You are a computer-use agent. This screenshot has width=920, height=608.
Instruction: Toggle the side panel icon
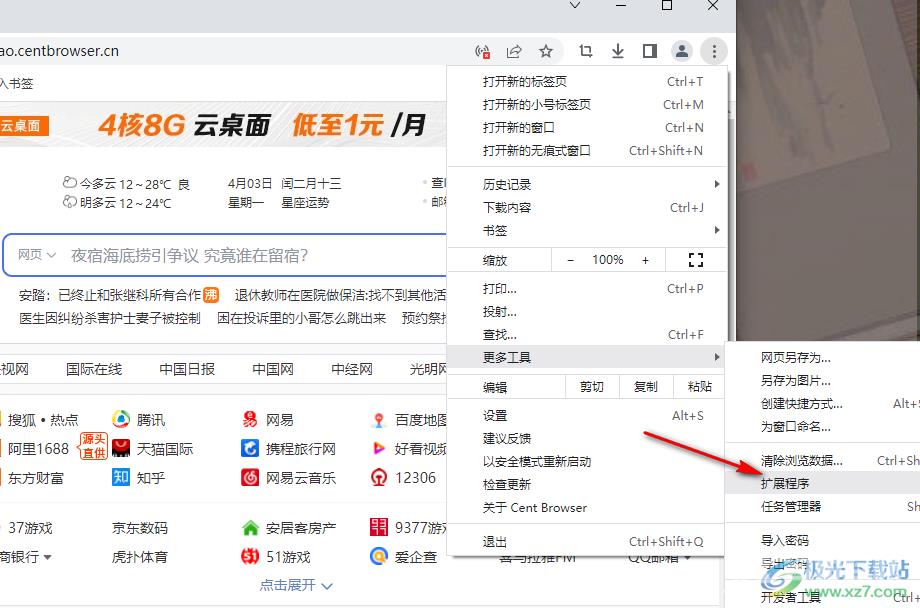pos(649,51)
